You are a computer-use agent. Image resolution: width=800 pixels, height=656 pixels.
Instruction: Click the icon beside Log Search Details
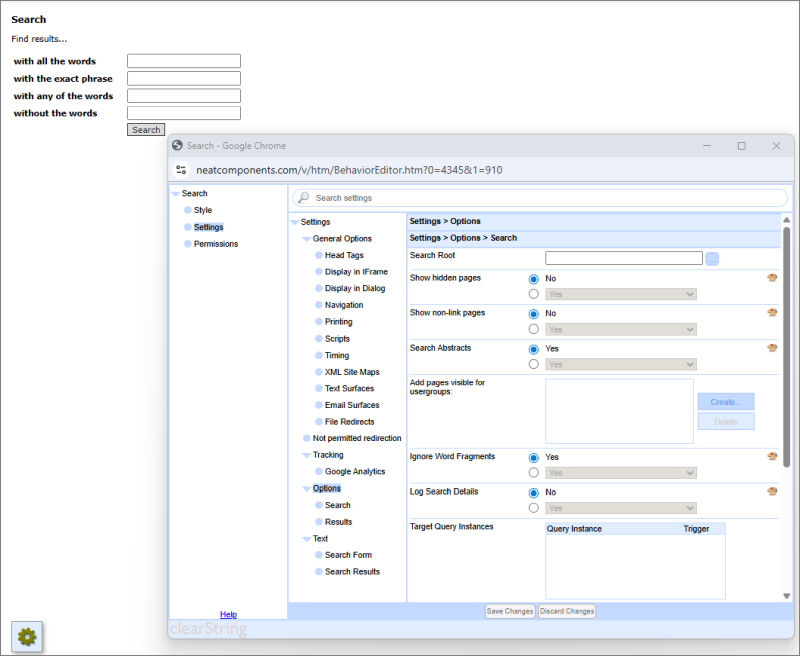coord(772,491)
